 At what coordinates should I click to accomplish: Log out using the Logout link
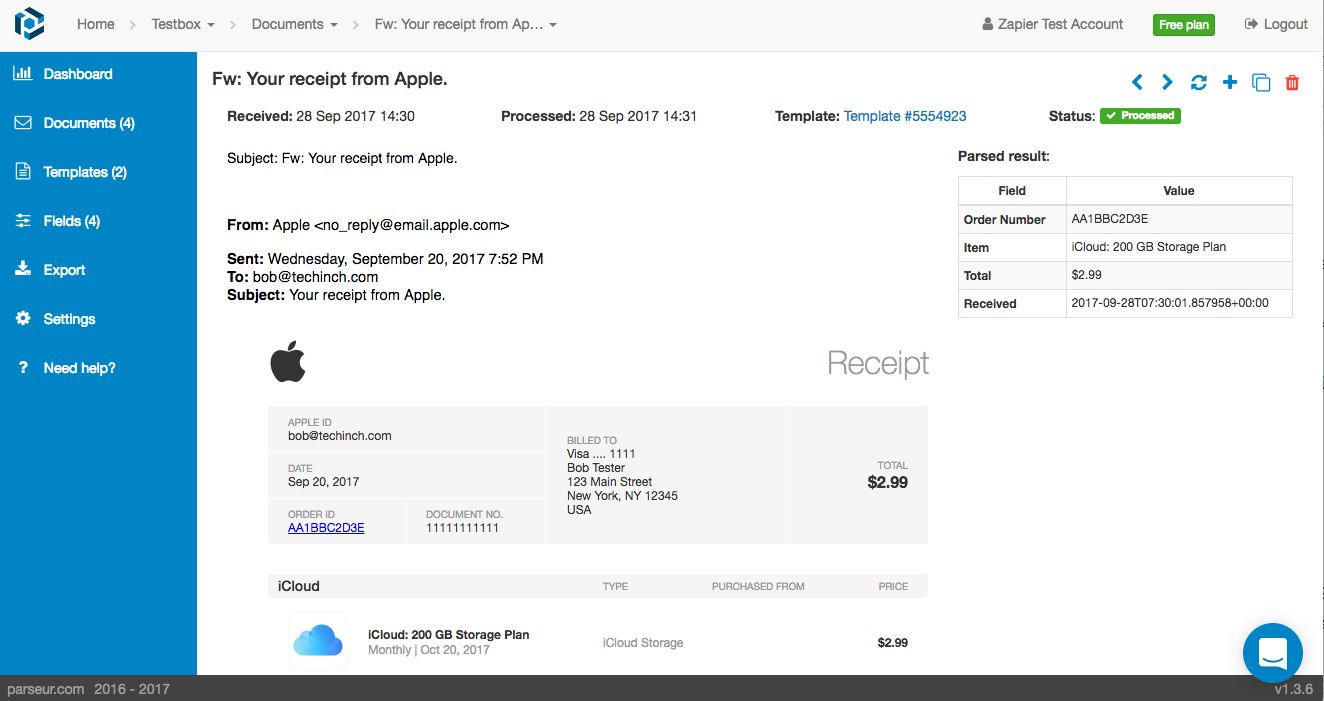(x=1276, y=24)
